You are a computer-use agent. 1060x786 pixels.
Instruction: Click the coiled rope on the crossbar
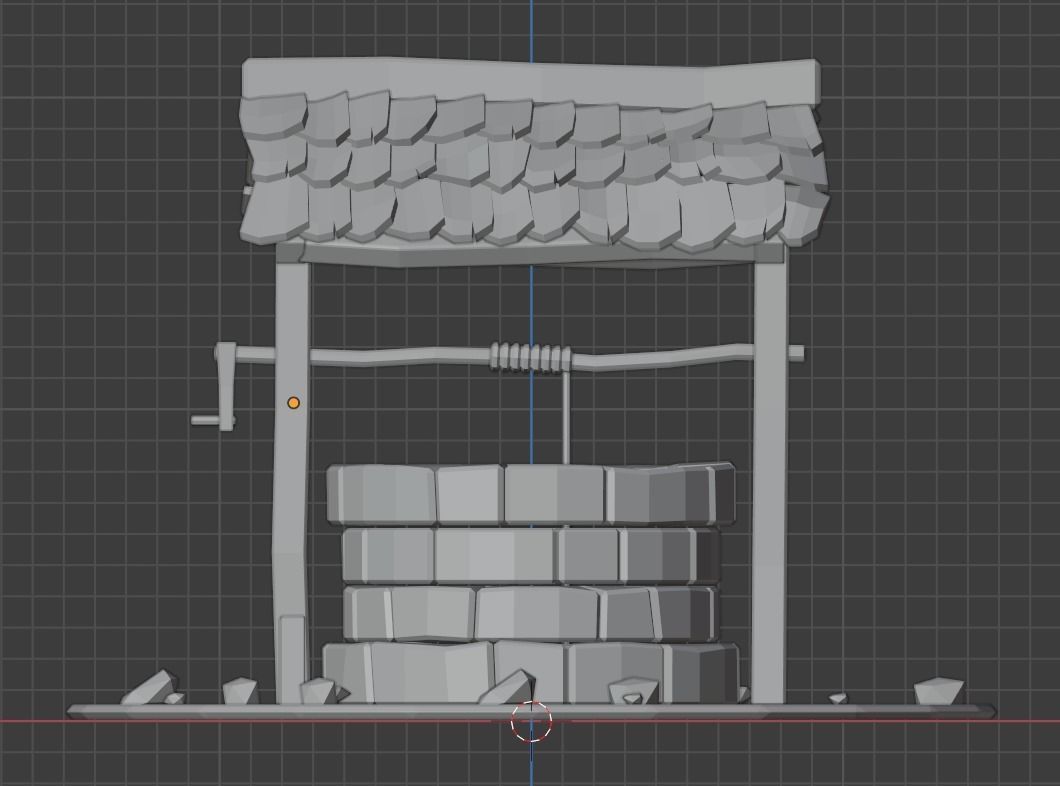tap(531, 357)
